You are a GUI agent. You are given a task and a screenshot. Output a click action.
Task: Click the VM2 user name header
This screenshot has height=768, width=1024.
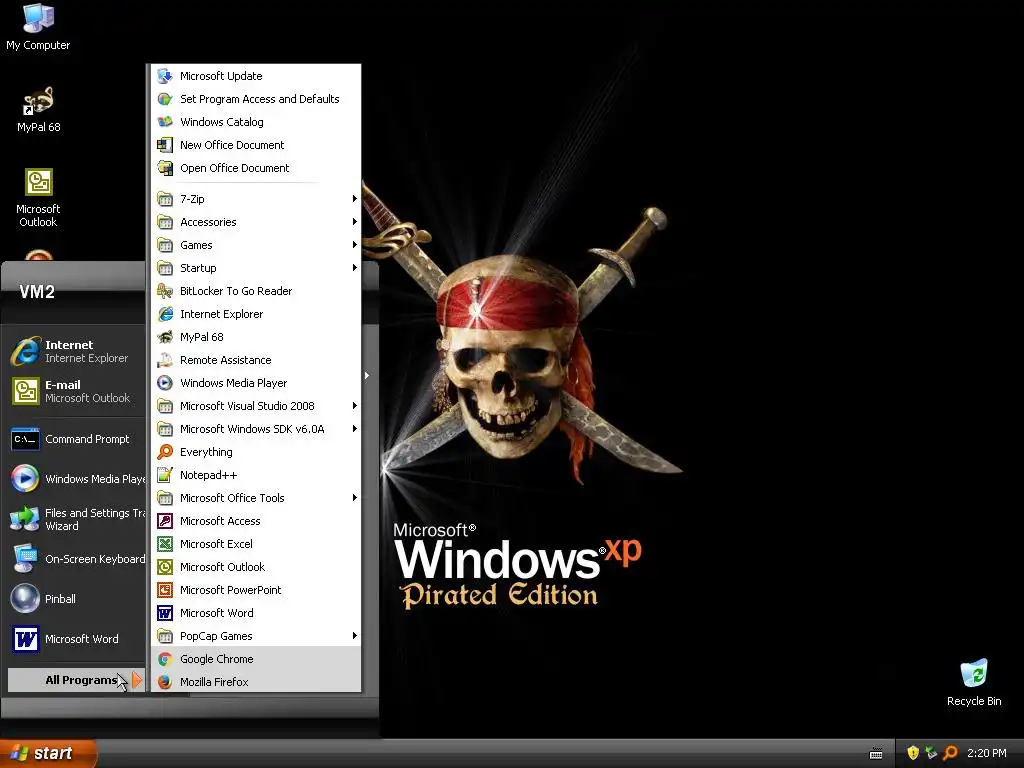[x=37, y=292]
